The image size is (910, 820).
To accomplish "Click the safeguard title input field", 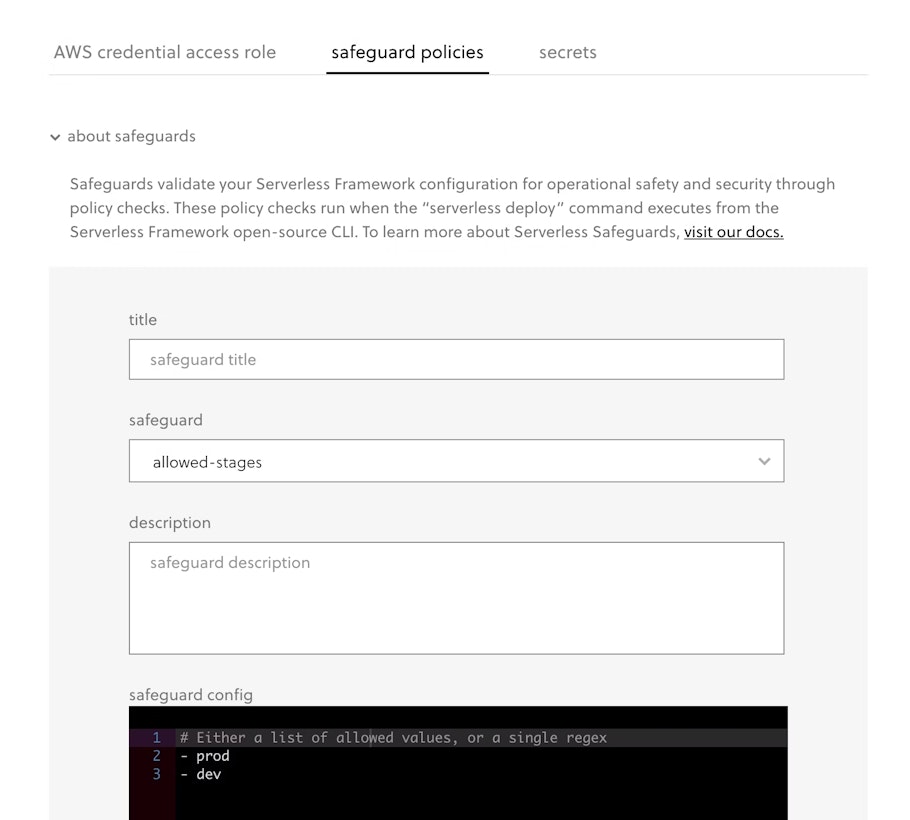I will pyautogui.click(x=456, y=359).
